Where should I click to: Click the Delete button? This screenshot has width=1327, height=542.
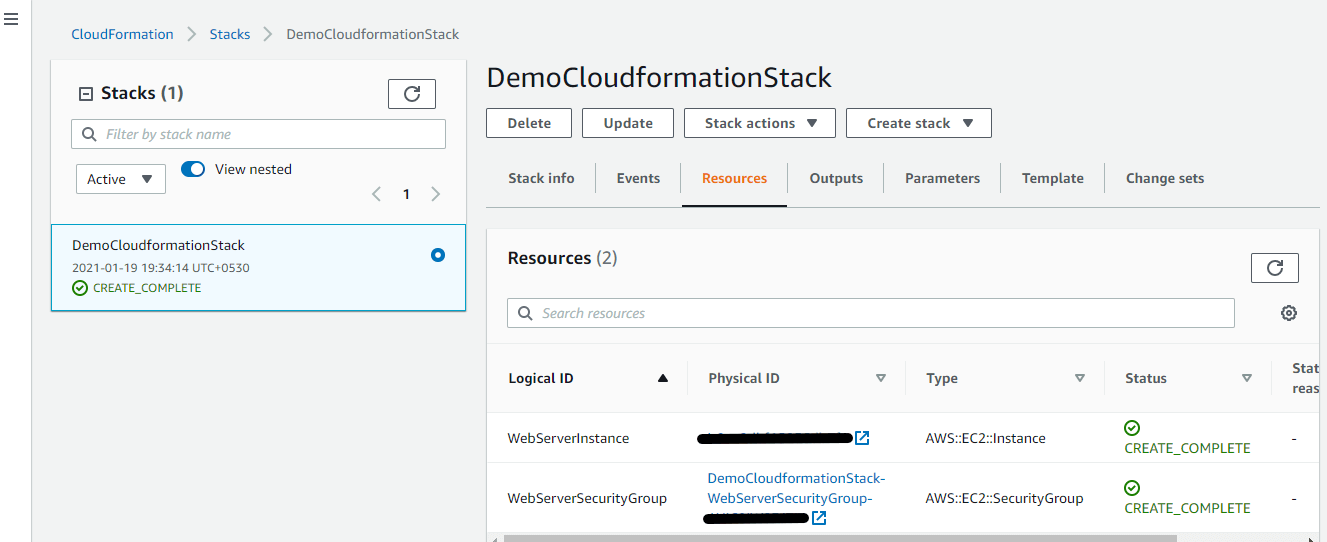(x=529, y=123)
